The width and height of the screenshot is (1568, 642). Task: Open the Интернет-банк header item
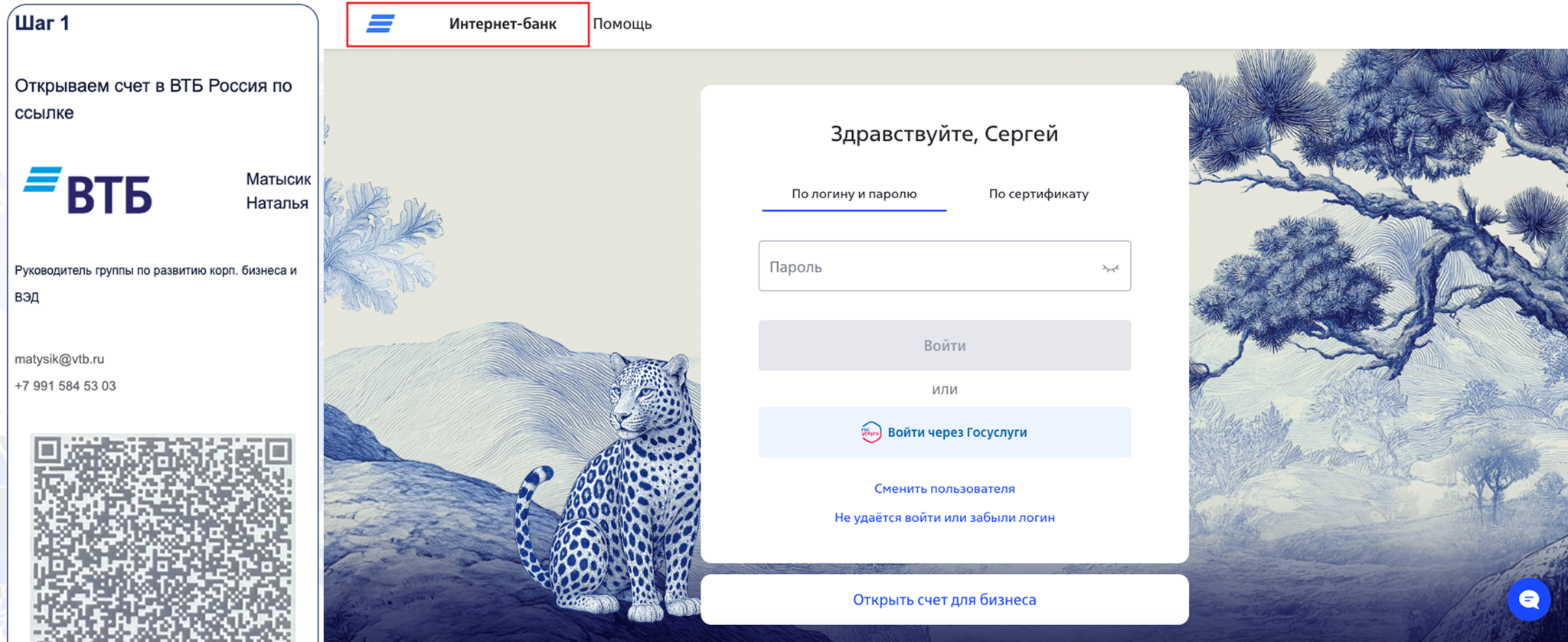tap(502, 24)
